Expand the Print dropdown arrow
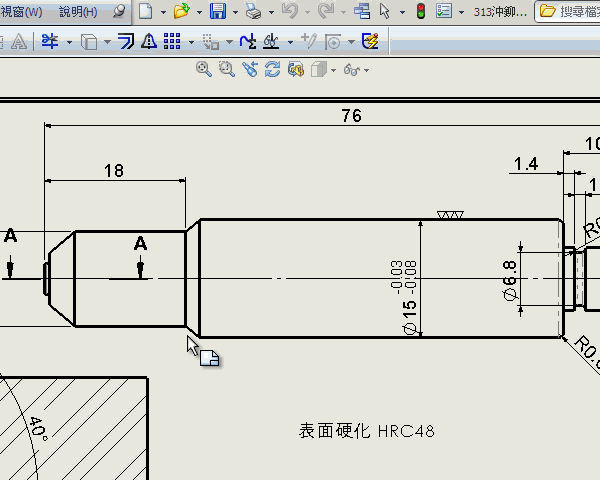The width and height of the screenshot is (600, 480). click(271, 12)
